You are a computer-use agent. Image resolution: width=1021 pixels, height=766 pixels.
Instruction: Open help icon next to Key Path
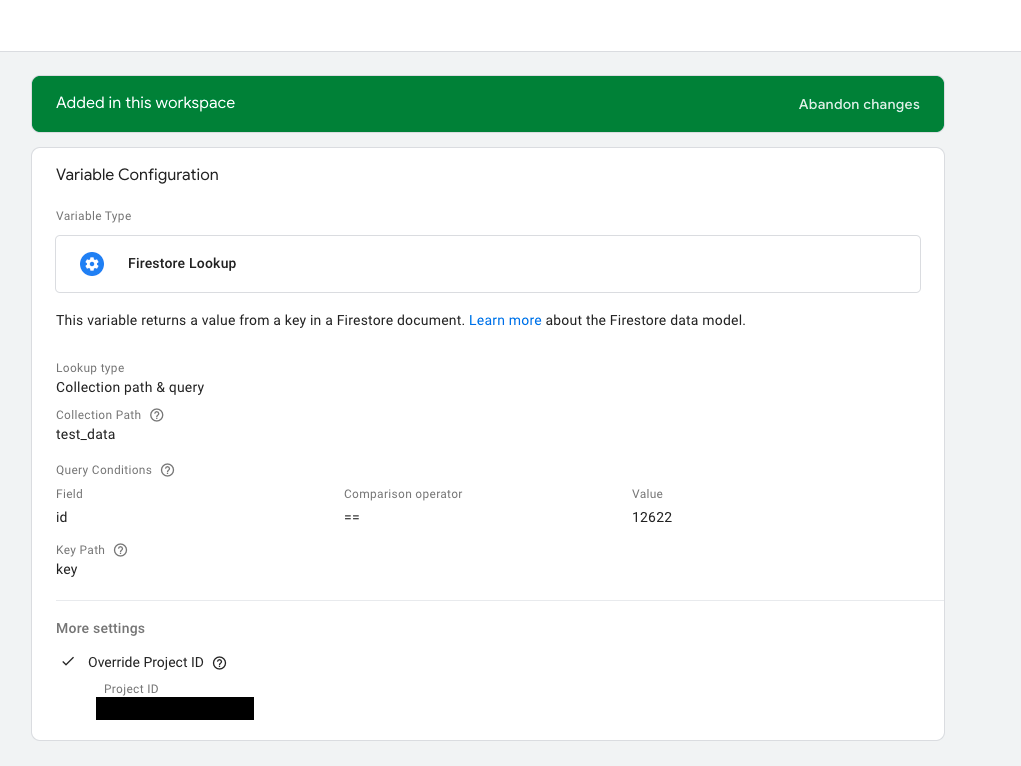pyautogui.click(x=120, y=550)
